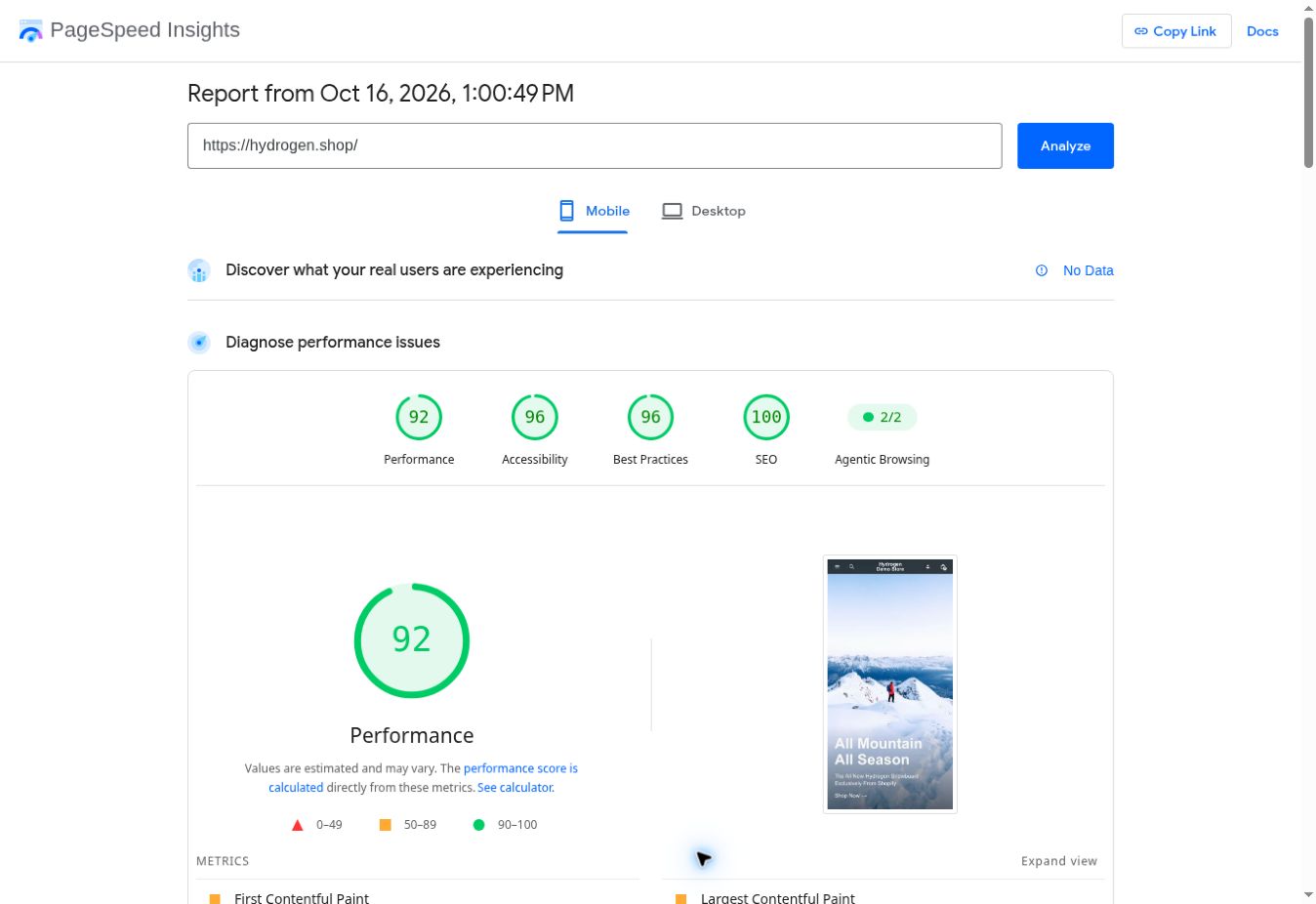Click the METRICS section label
Screen dimensions: 1316x904
click(x=223, y=861)
